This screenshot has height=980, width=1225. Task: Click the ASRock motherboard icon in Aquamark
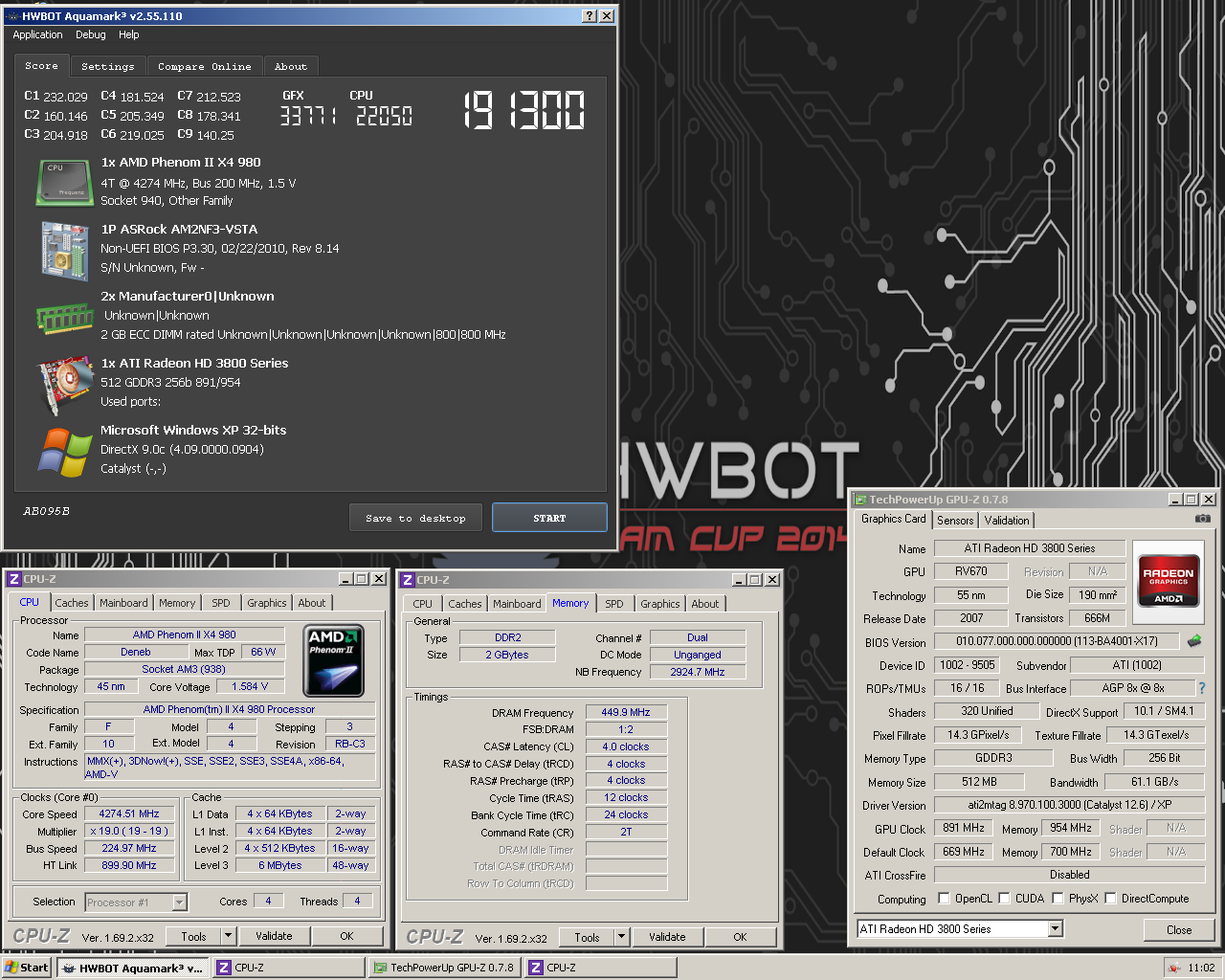64,251
